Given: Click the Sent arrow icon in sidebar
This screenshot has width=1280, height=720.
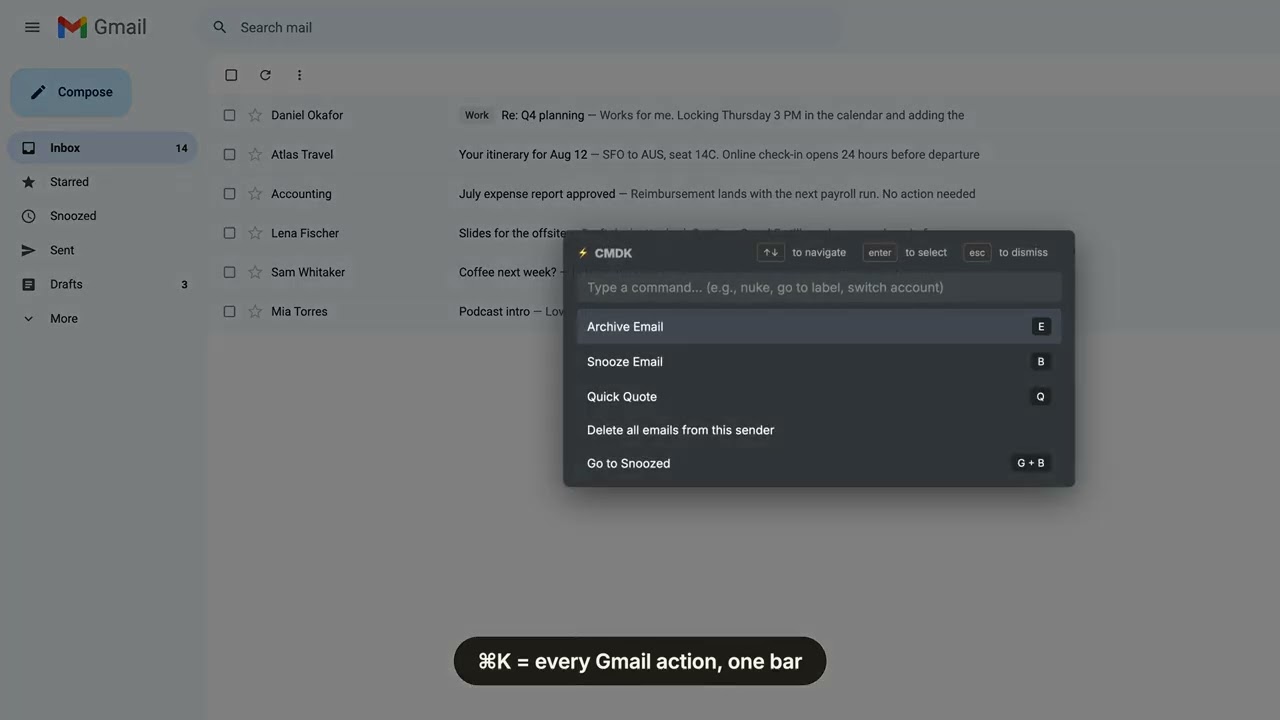Looking at the screenshot, I should coord(28,250).
